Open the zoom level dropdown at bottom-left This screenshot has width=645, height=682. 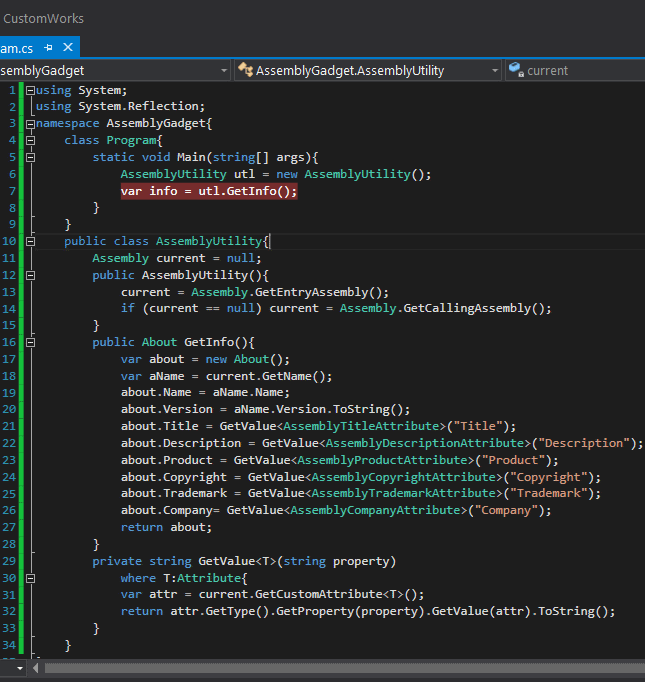18,667
